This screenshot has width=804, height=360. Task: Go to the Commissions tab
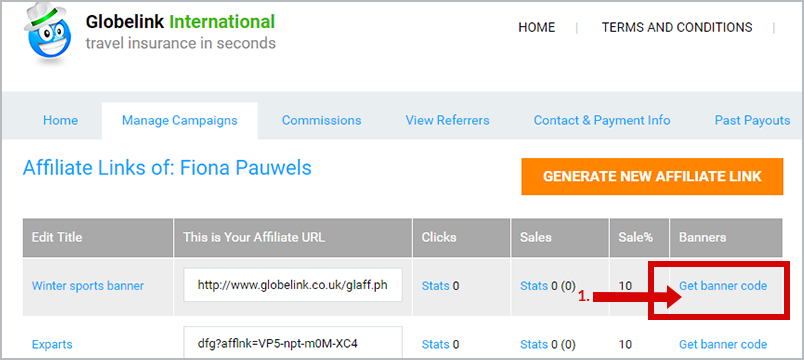(321, 121)
